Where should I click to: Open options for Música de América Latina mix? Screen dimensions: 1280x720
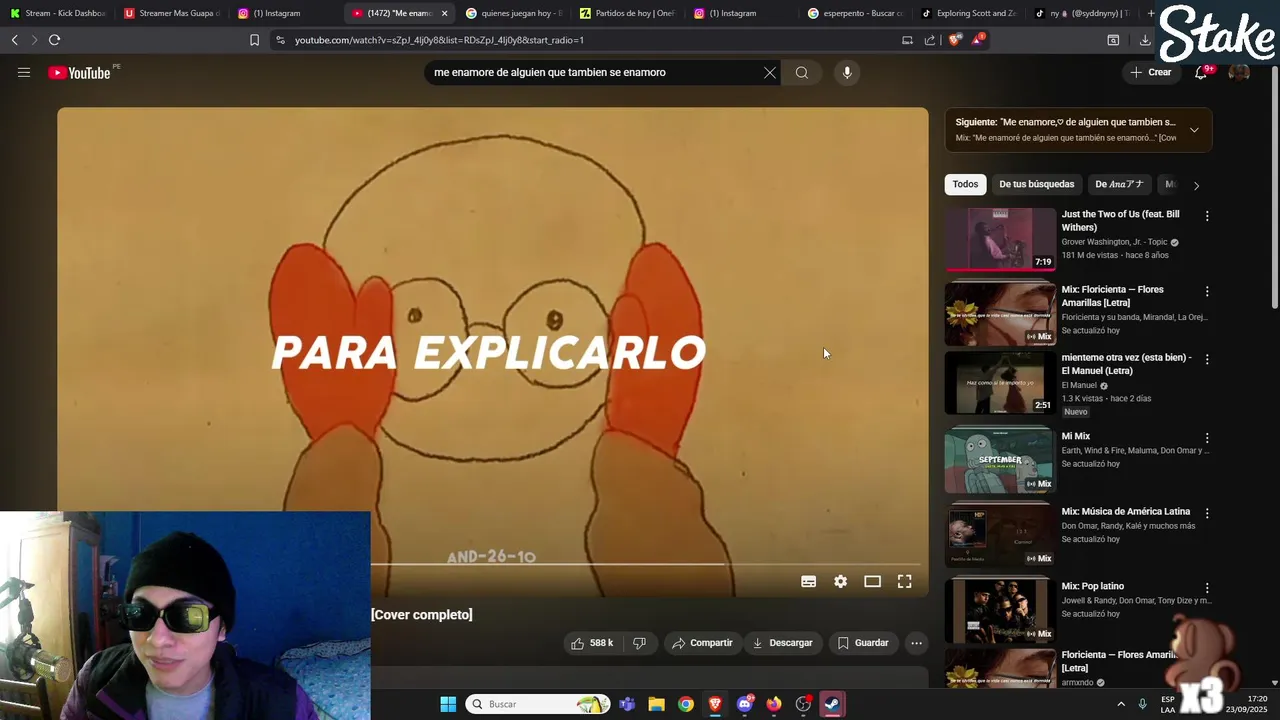coord(1207,513)
